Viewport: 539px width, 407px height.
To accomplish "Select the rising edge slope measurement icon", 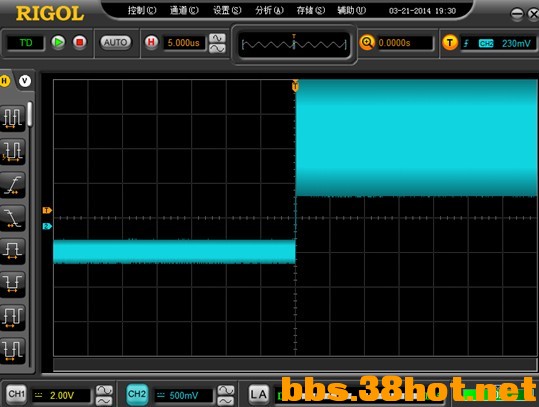I will pyautogui.click(x=13, y=185).
